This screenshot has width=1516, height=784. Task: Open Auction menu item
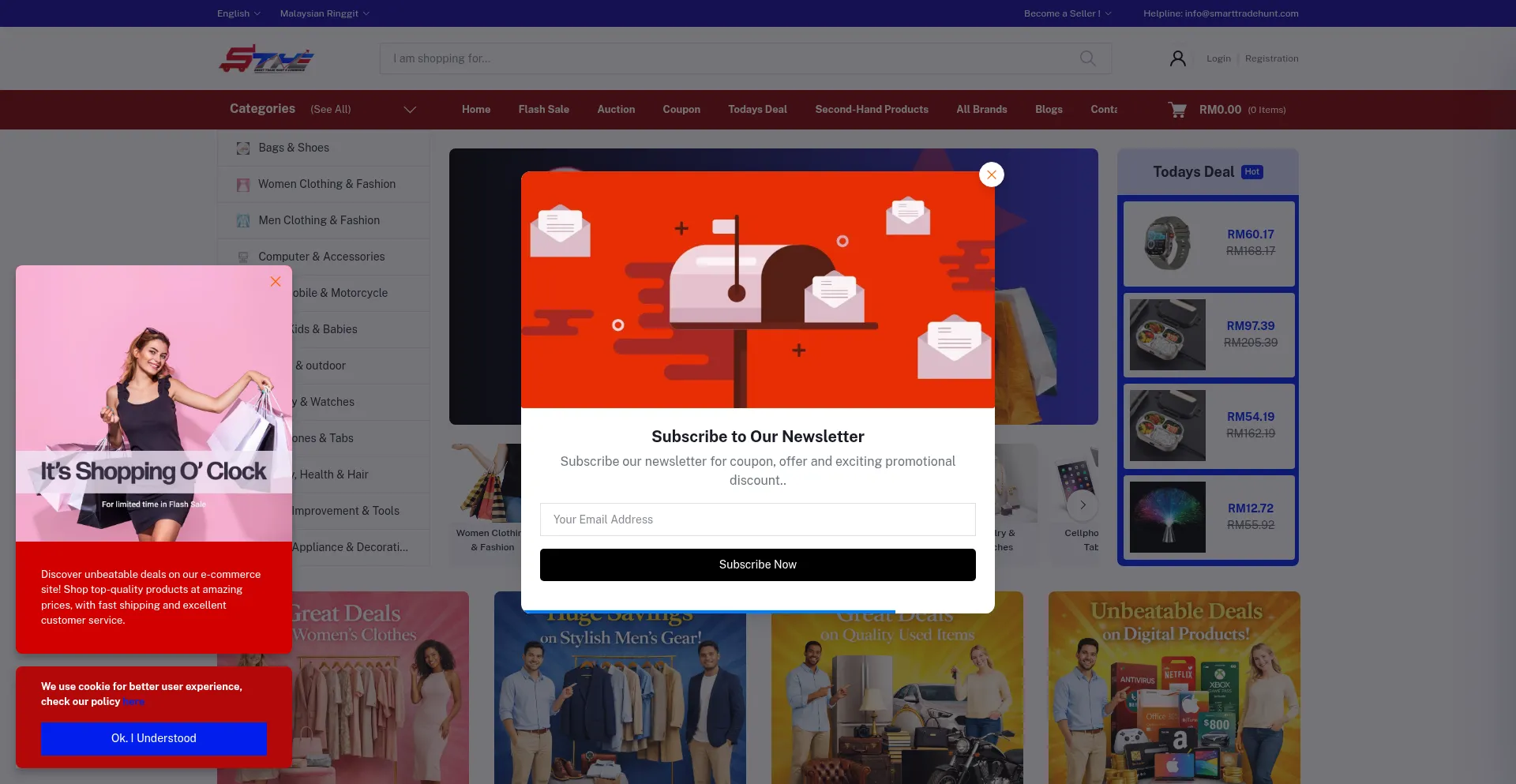[616, 110]
